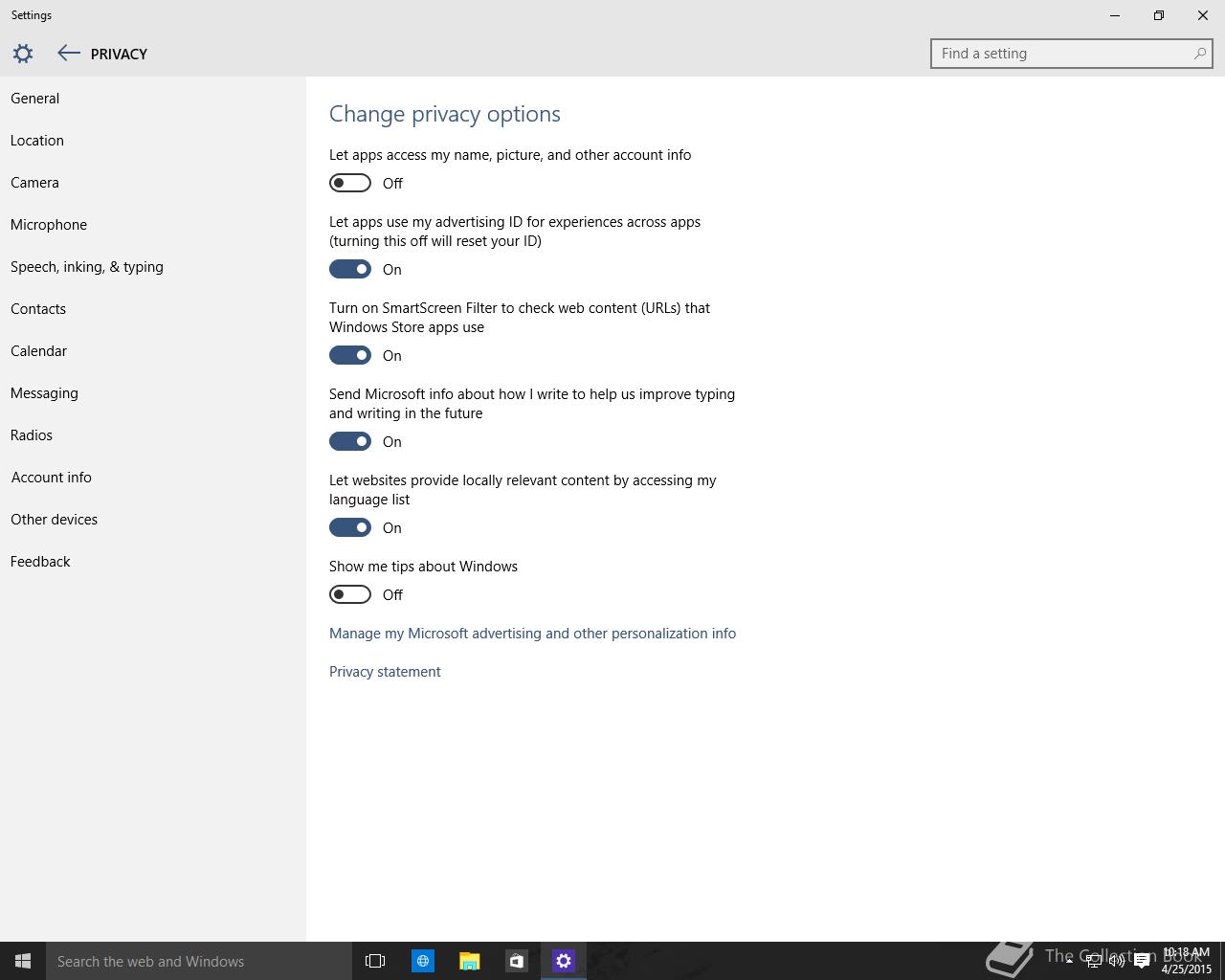Screen dimensions: 1225x980
Task: Click the Change privacy options heading
Action: [x=445, y=114]
